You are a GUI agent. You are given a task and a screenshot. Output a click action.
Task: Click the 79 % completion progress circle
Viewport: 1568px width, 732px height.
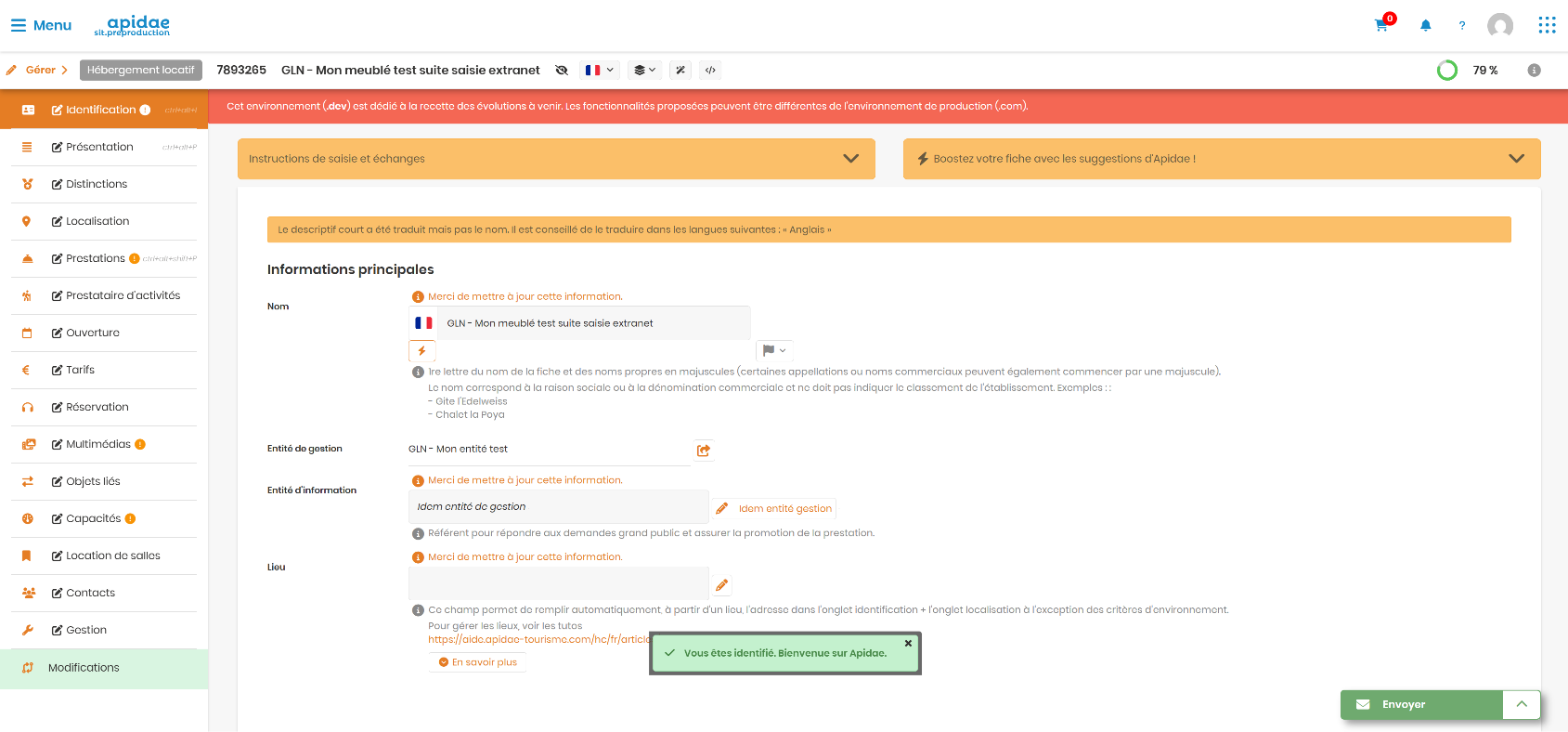tap(1447, 71)
